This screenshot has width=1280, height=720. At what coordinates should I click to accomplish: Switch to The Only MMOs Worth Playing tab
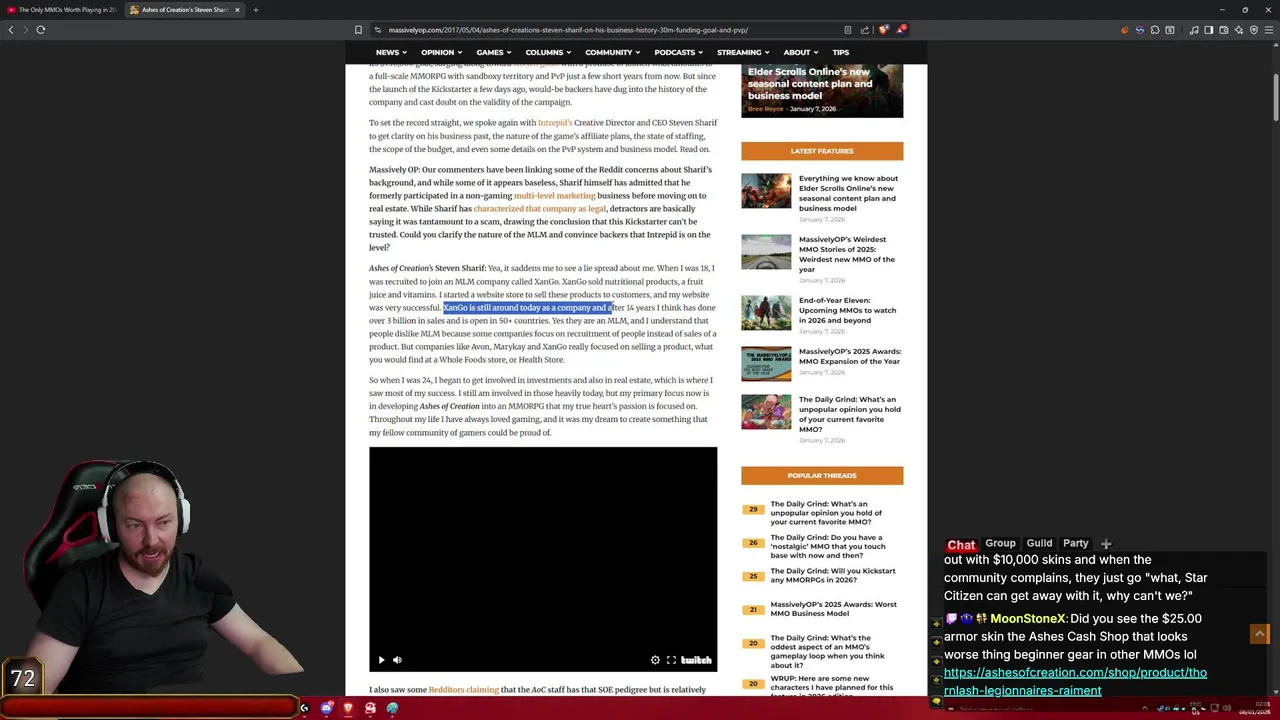62,10
